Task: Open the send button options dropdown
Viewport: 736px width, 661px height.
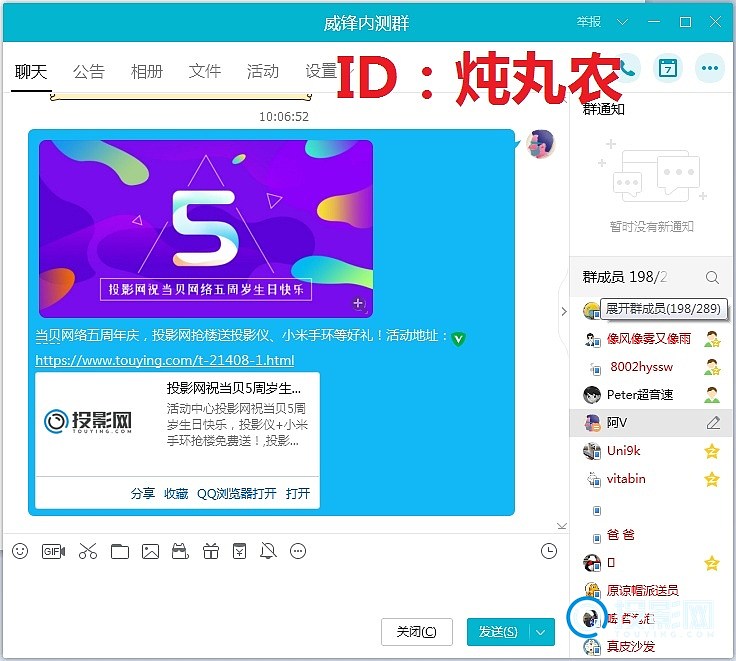Action: click(541, 632)
